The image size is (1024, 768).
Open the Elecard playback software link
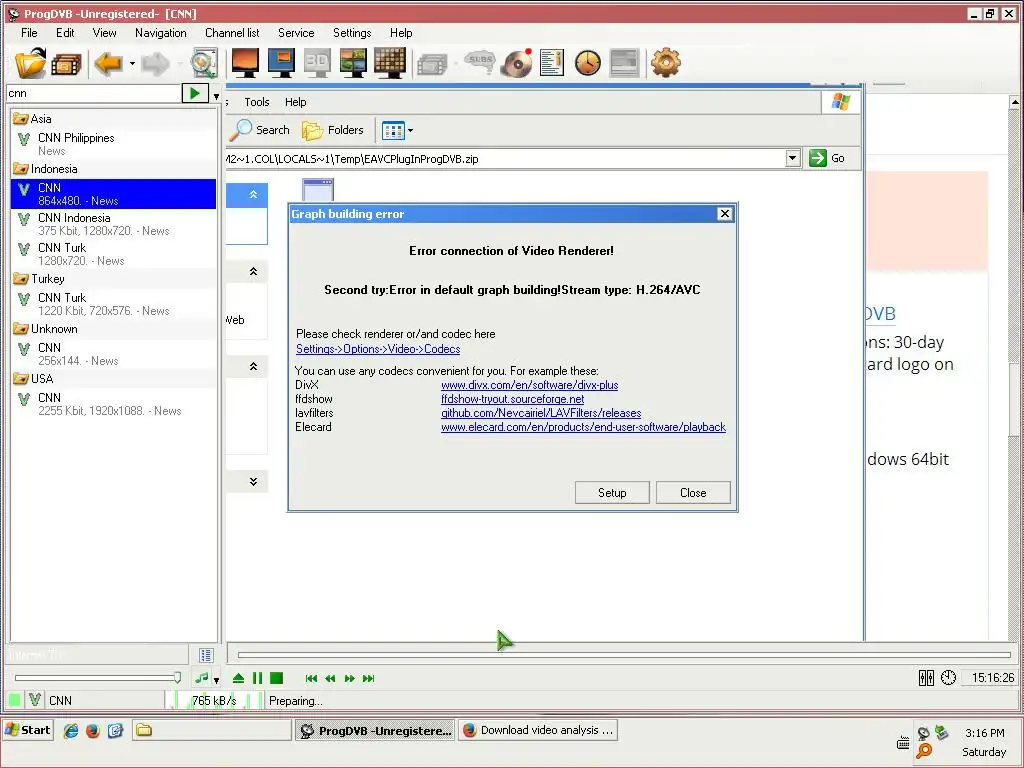[583, 427]
